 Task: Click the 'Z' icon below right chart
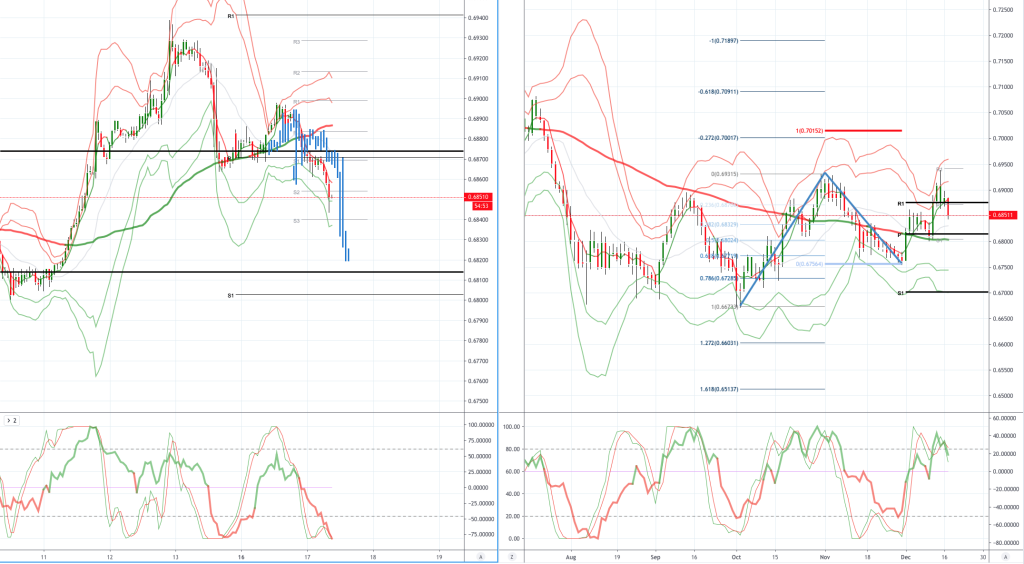(511, 555)
